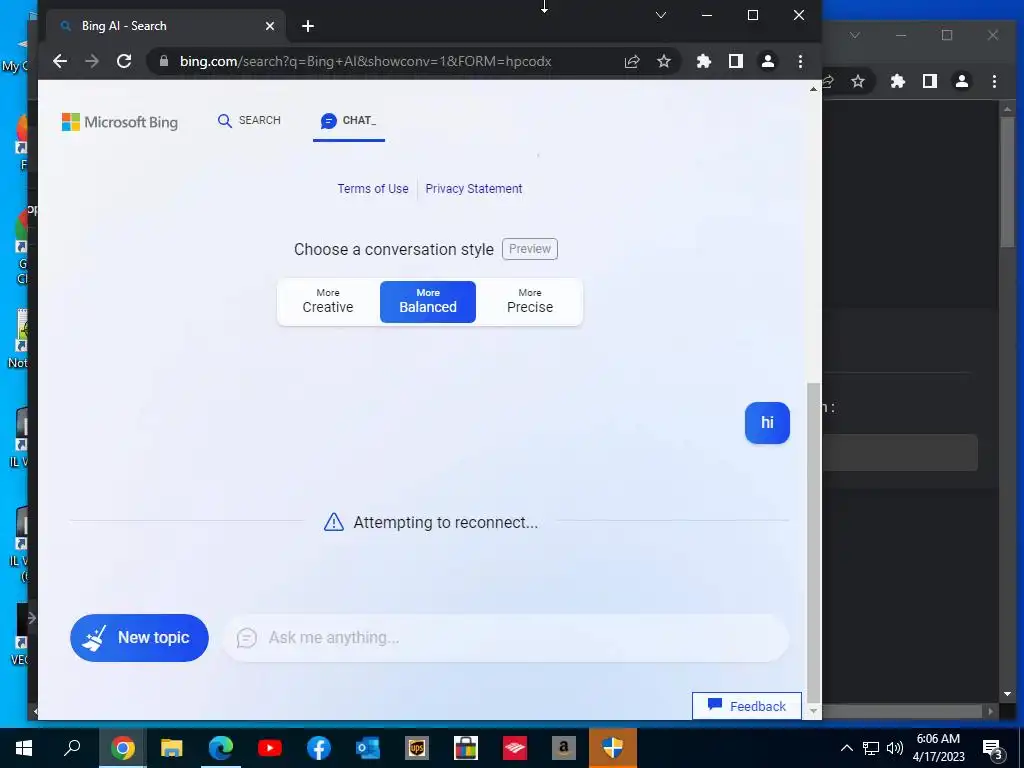1024x768 pixels.
Task: Click scrollbar up arrow in Bing window
Action: (x=813, y=89)
